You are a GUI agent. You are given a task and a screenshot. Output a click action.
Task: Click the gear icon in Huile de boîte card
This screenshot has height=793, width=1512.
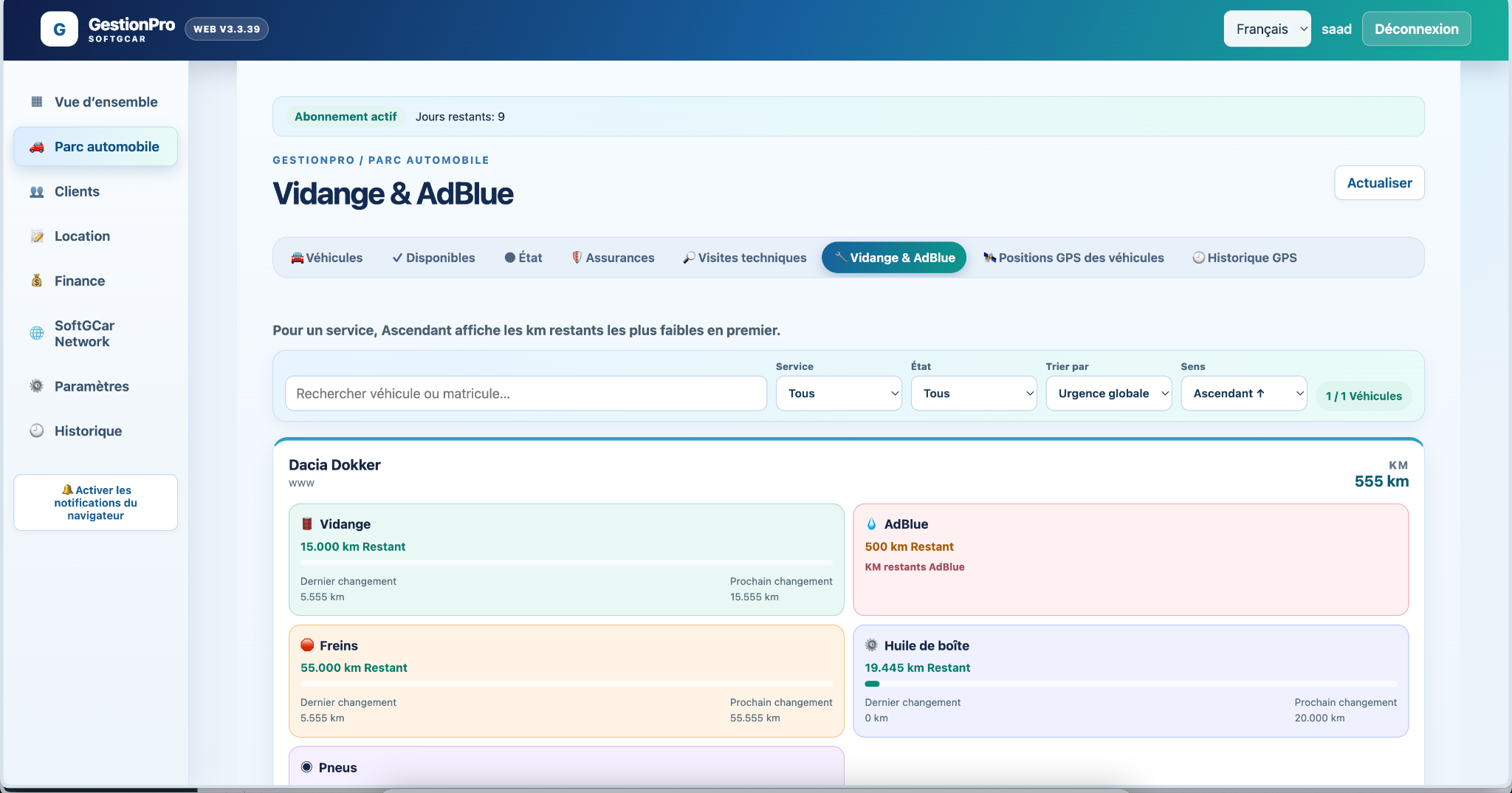click(x=871, y=645)
